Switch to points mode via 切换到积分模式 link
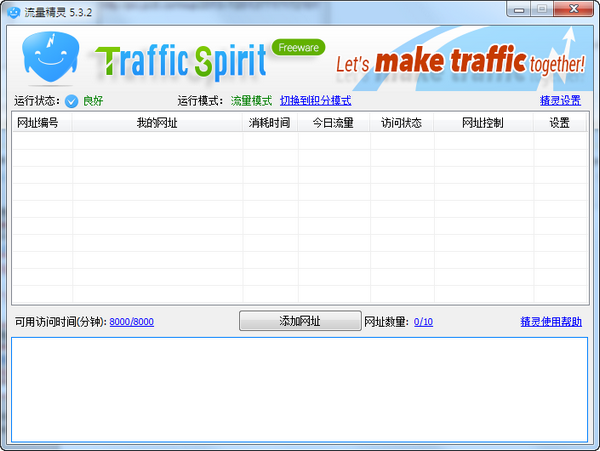The width and height of the screenshot is (600, 451). (x=315, y=101)
